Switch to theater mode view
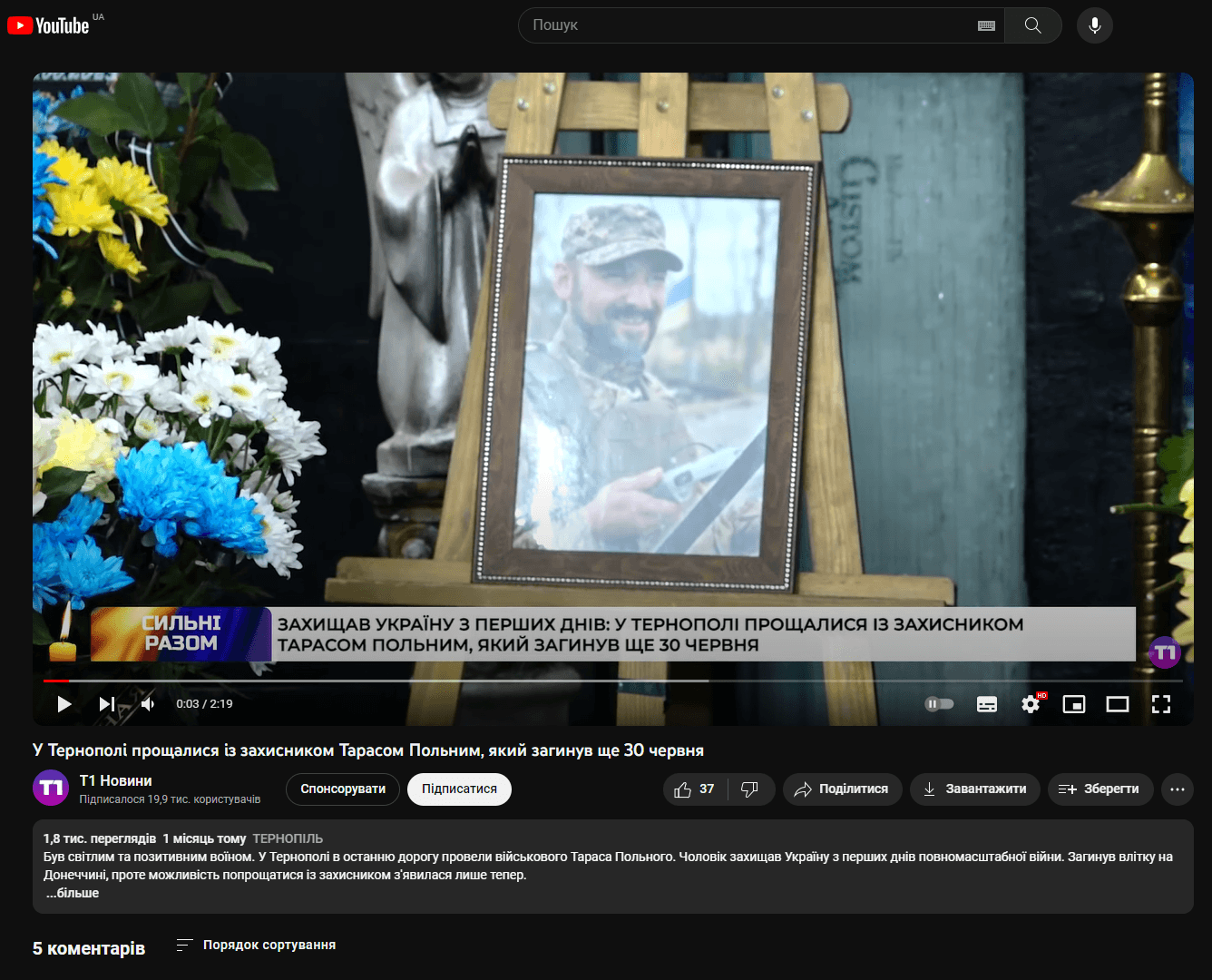Screen dimensions: 1212x980 [x=1118, y=704]
